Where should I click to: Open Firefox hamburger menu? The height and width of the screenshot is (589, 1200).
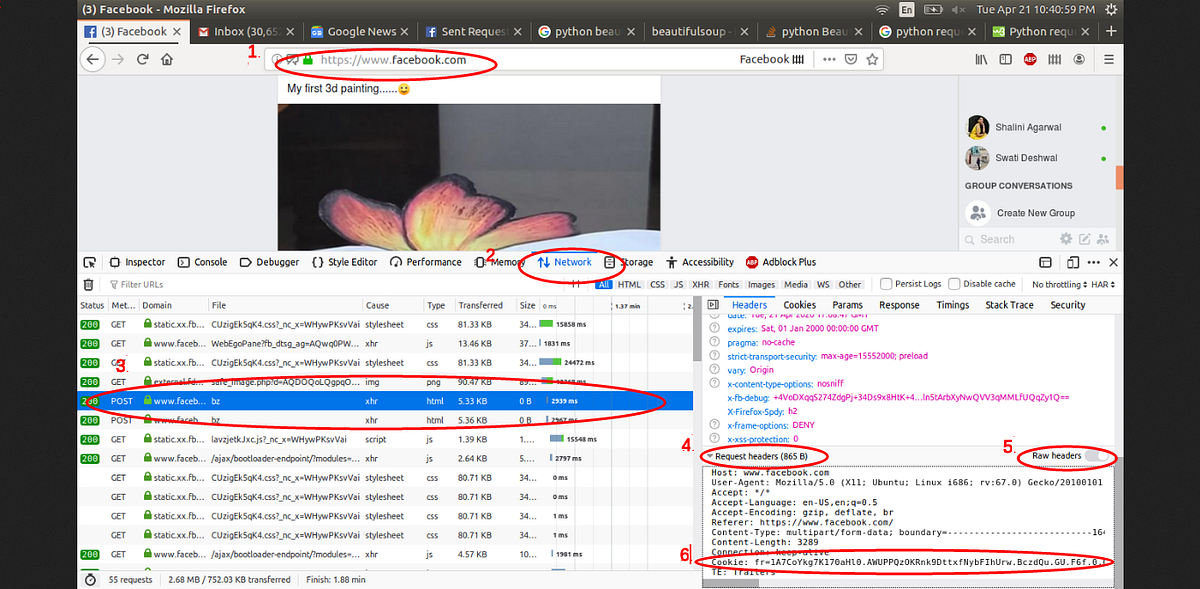[x=1109, y=59]
